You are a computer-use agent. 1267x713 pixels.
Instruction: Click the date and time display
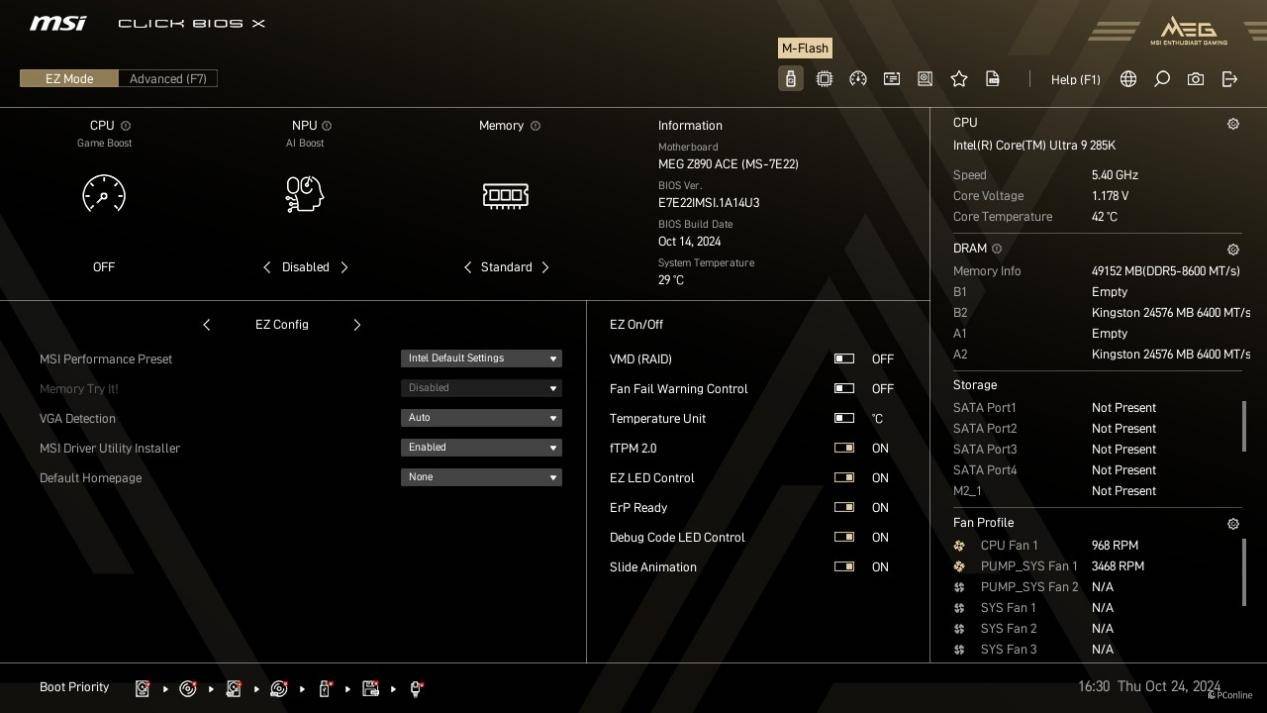pyautogui.click(x=1149, y=687)
